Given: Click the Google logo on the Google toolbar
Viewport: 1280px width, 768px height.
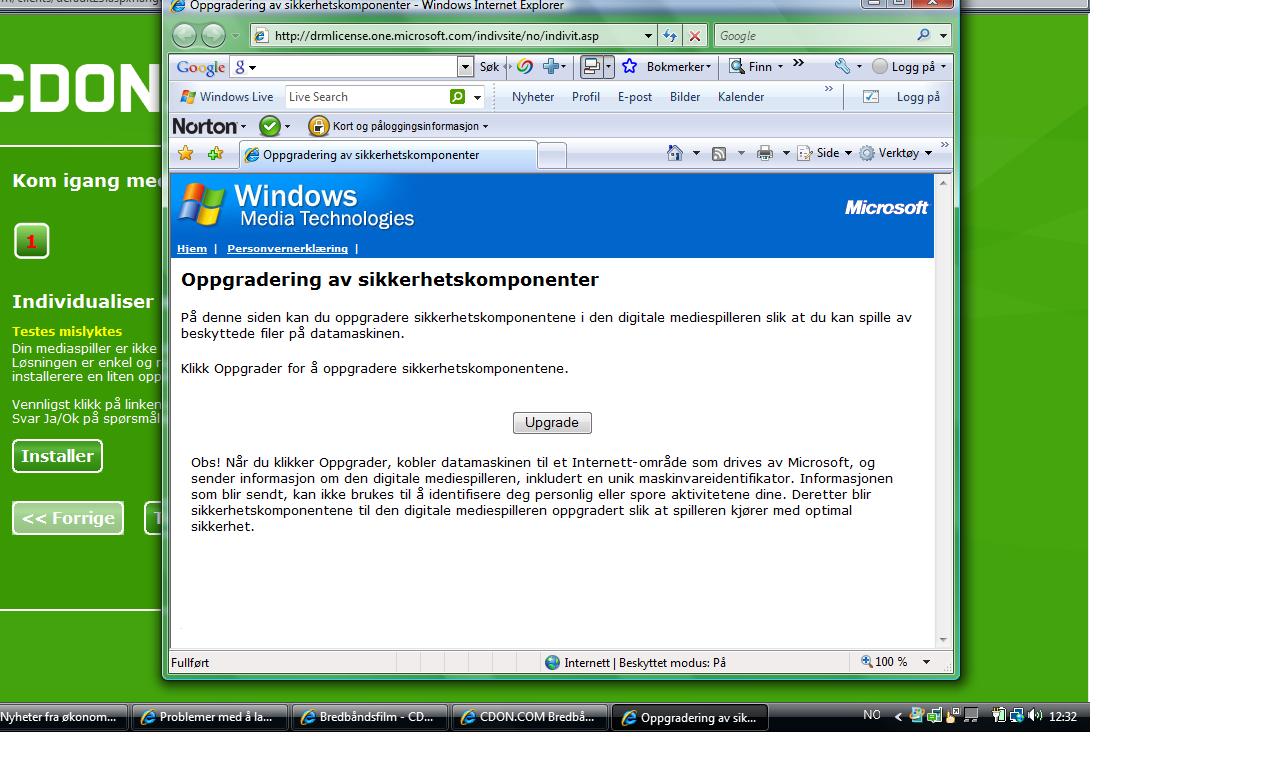Looking at the screenshot, I should 200,67.
